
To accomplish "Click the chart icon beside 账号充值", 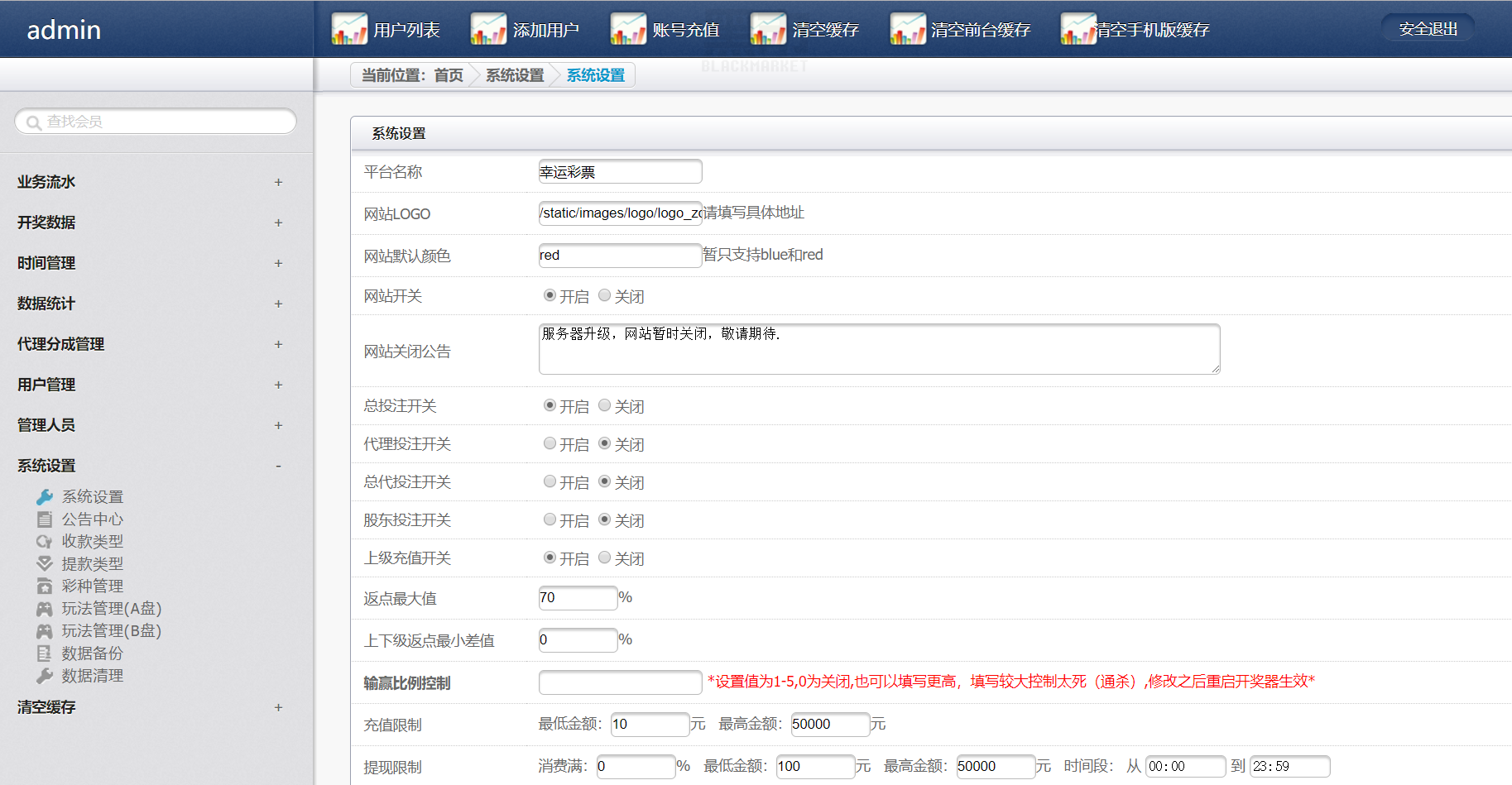I will point(628,29).
